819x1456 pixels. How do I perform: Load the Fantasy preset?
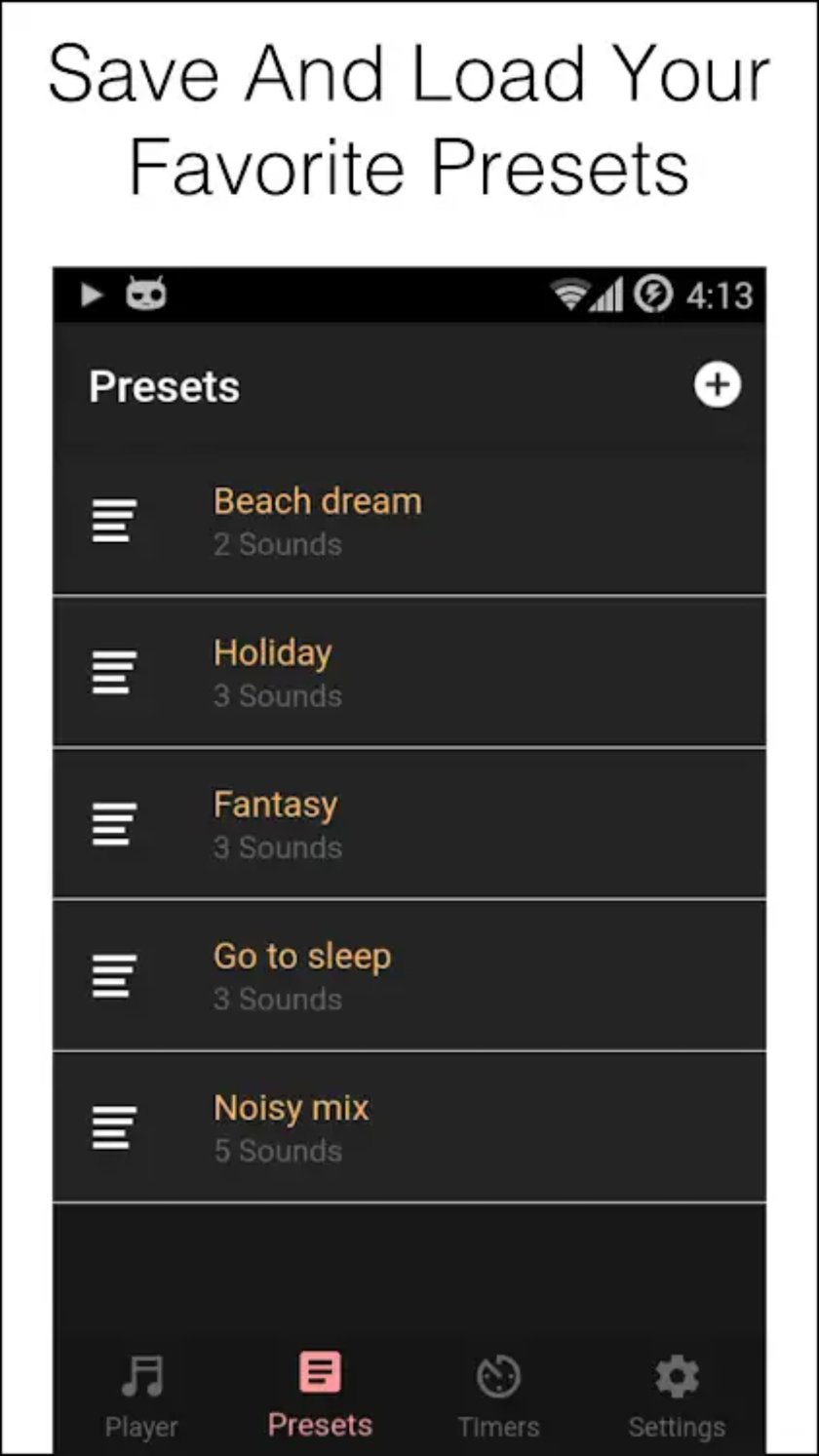(409, 824)
